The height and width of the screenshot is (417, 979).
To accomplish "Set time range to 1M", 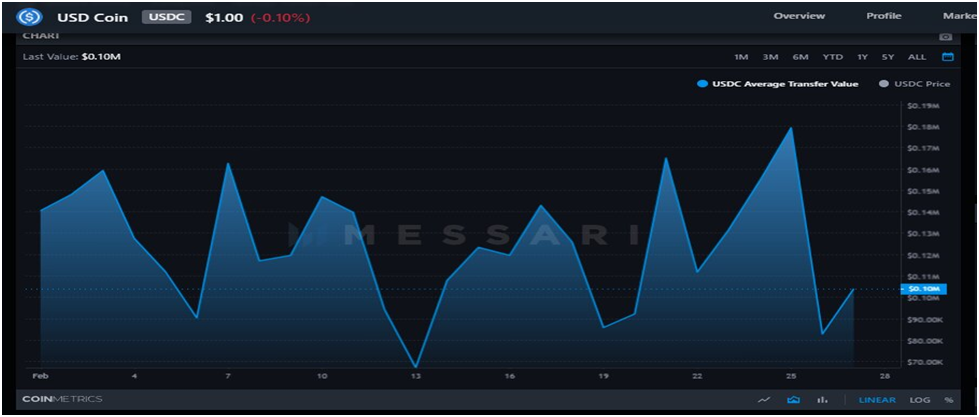I will (x=741, y=57).
